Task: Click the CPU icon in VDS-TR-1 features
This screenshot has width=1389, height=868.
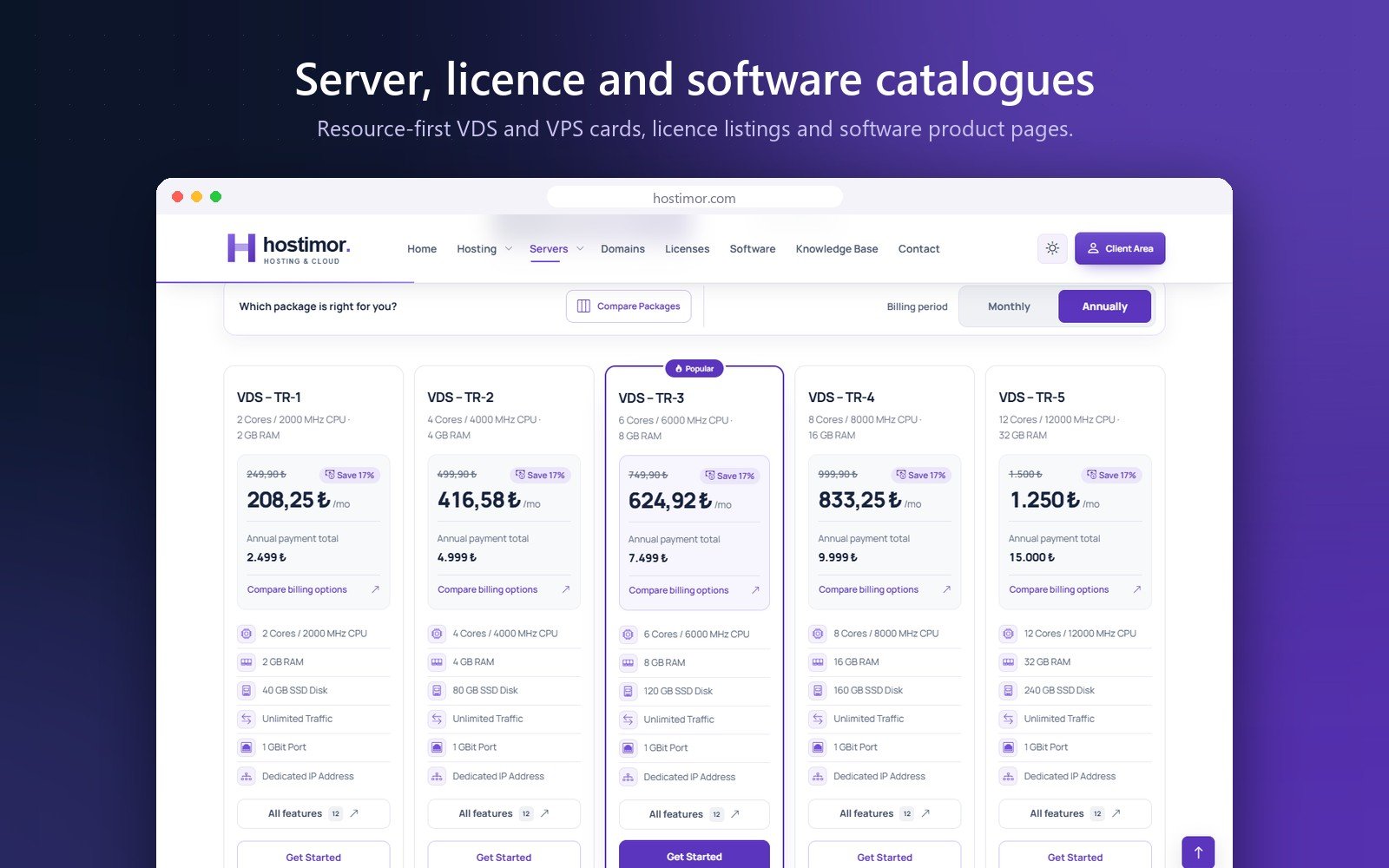Action: pyautogui.click(x=247, y=634)
